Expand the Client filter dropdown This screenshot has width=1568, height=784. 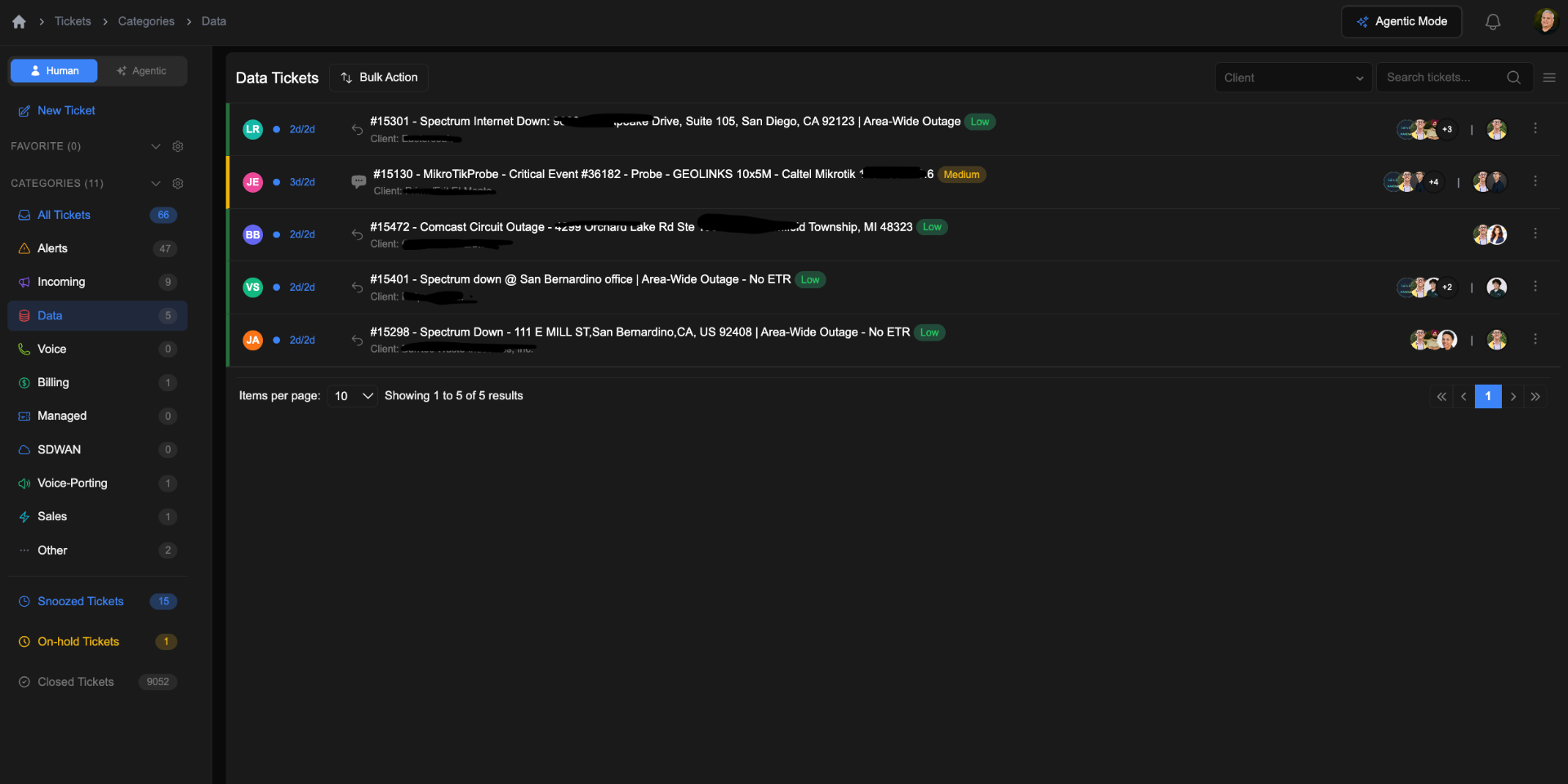(1293, 77)
